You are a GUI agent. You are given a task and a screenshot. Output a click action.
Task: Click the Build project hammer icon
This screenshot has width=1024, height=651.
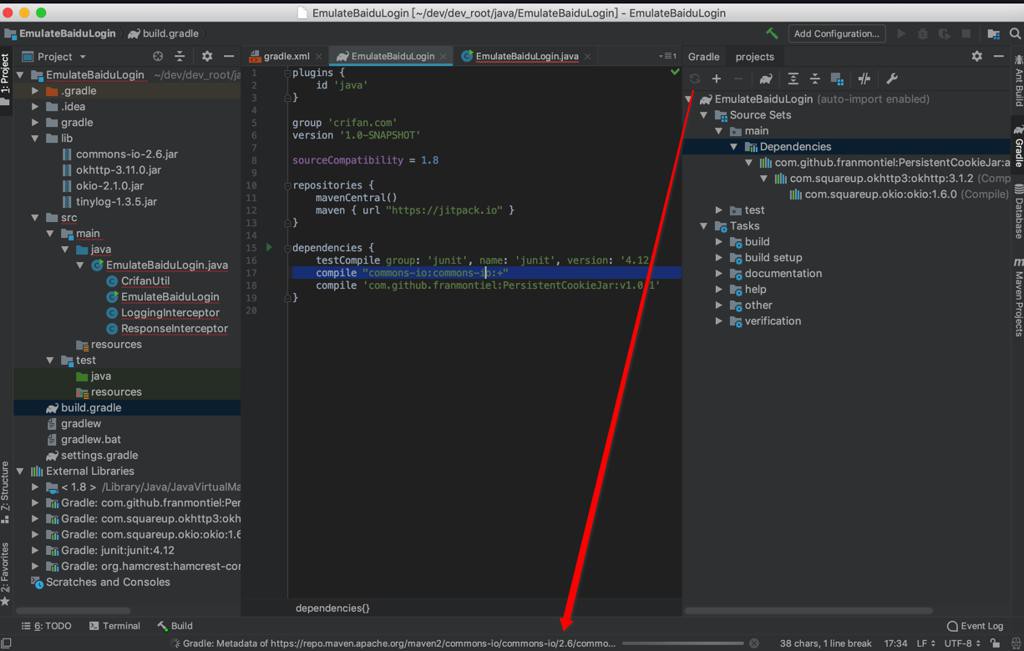pos(772,33)
